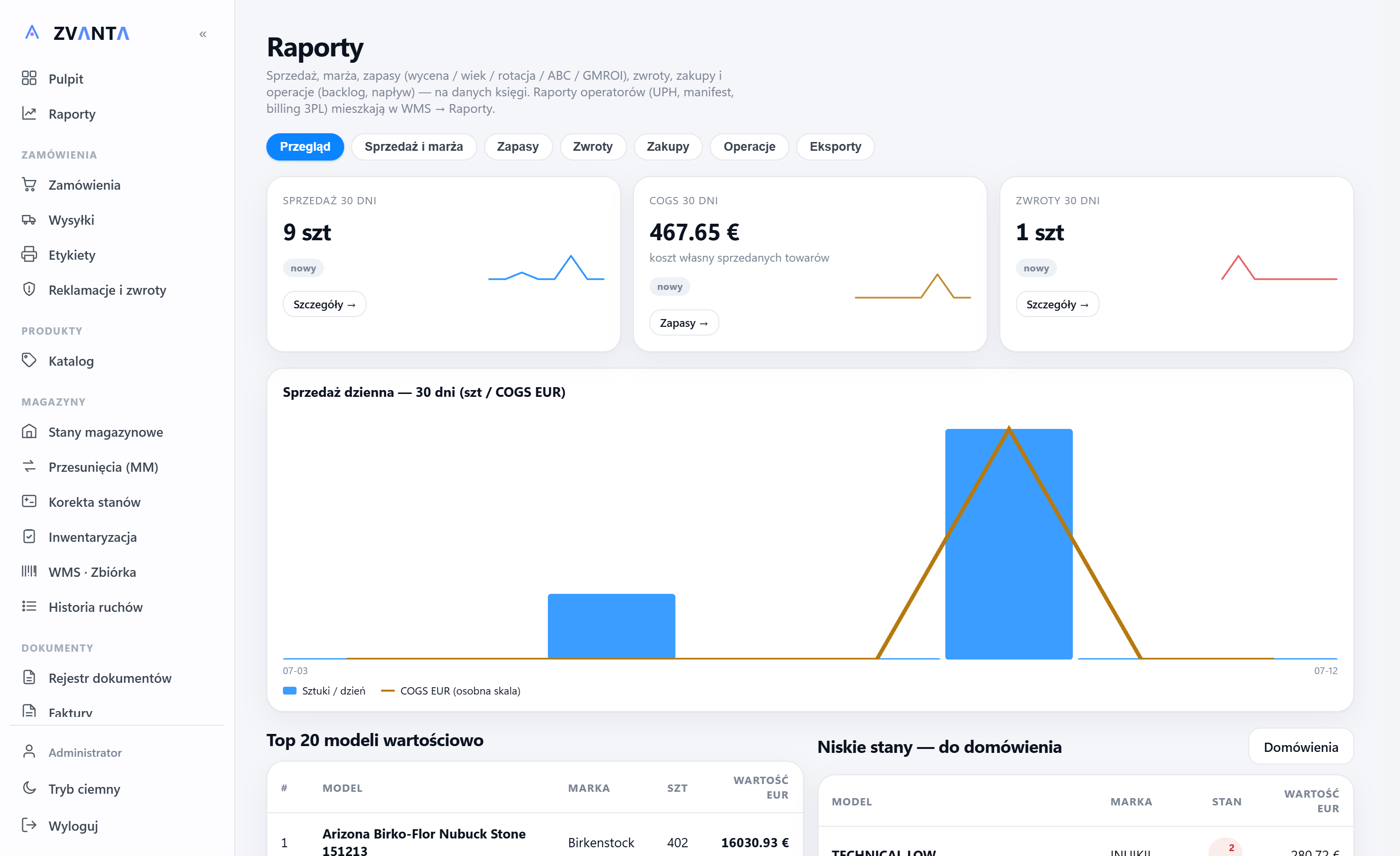Click Zapasy button in COGS card
This screenshot has height=856, width=1400.
683,323
